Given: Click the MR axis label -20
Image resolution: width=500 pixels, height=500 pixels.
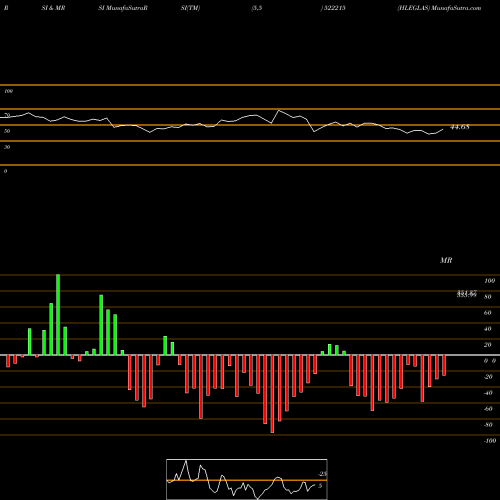Looking at the screenshot, I should point(488,377).
